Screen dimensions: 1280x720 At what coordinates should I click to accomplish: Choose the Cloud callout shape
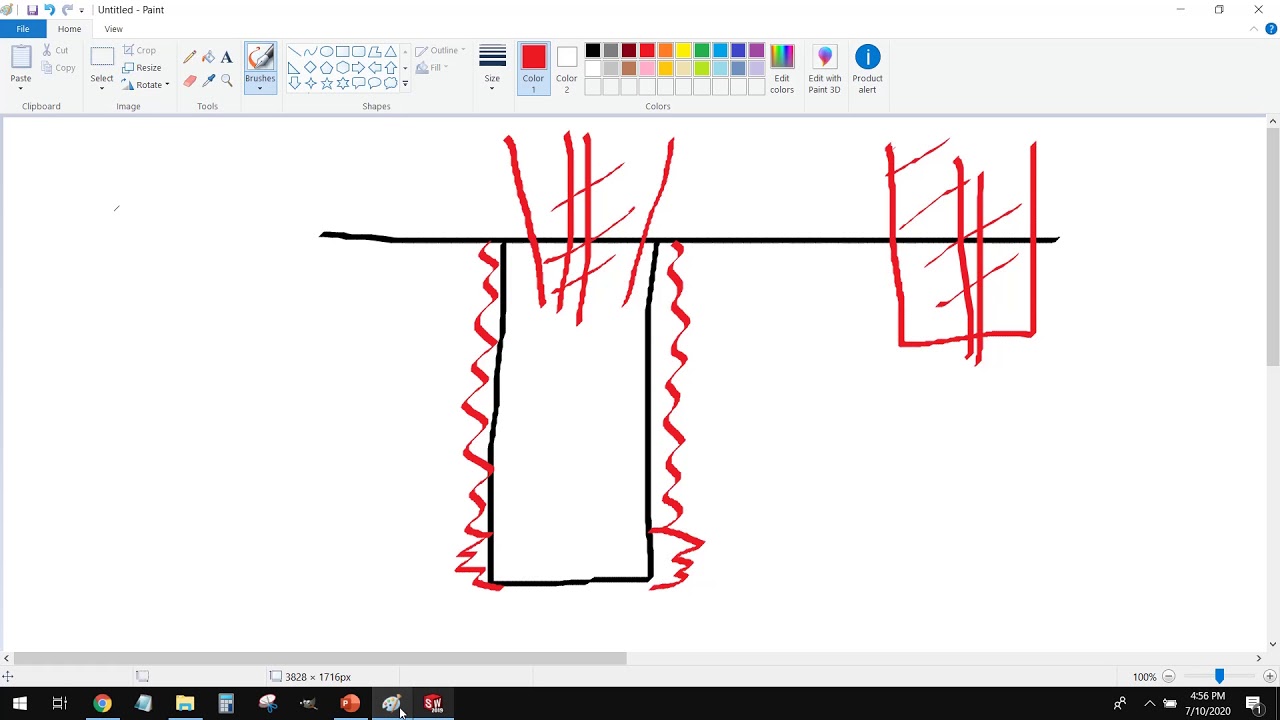(x=390, y=84)
